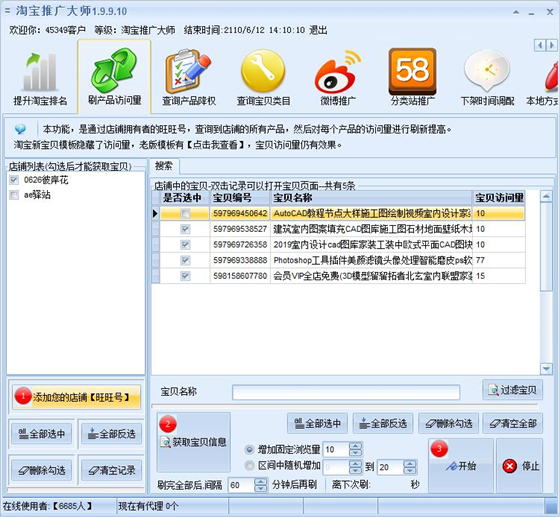Click 删除勾选 under shop list

tap(42, 470)
